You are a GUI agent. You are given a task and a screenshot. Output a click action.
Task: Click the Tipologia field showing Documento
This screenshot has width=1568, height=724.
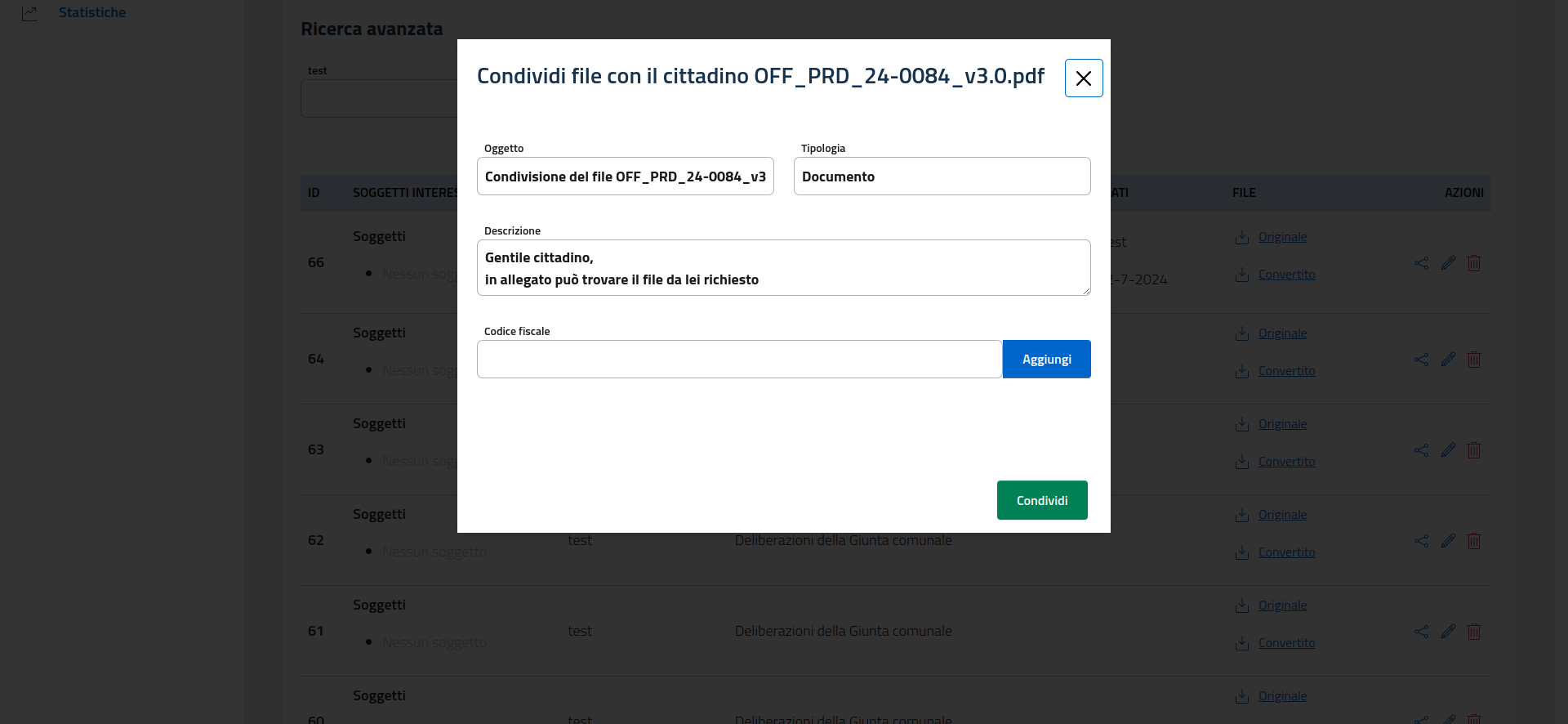tap(942, 177)
